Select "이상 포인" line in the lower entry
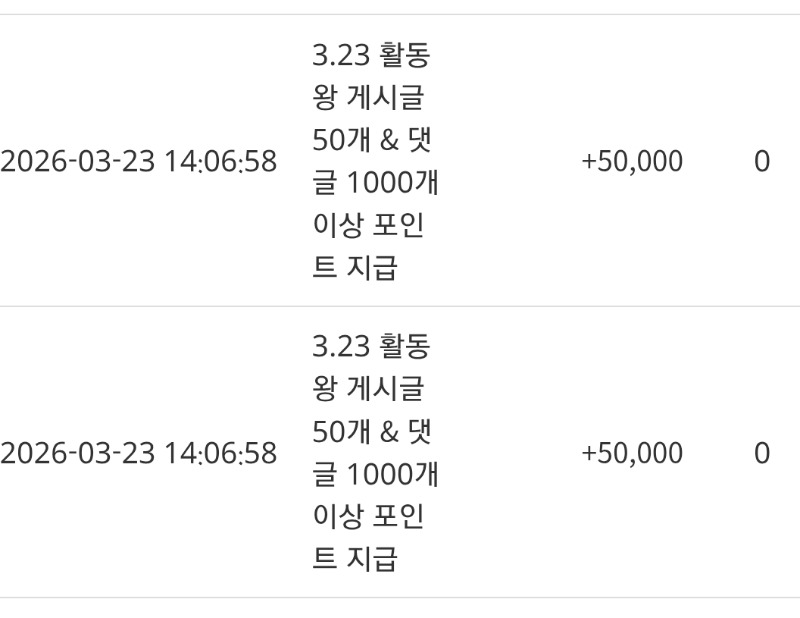The height and width of the screenshot is (618, 800). click(x=368, y=518)
